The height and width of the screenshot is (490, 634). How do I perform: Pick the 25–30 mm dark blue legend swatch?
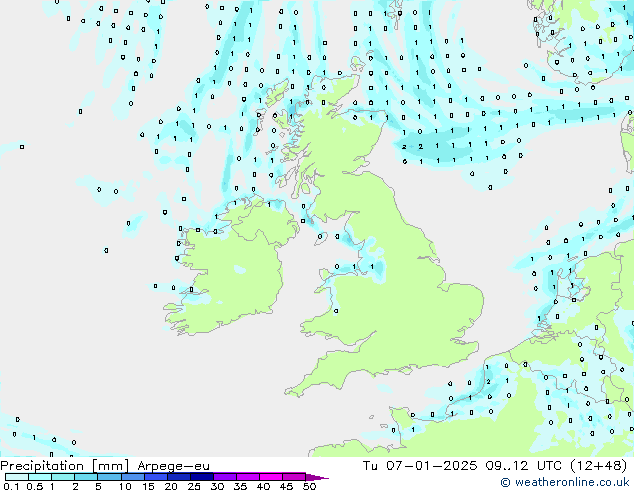pyautogui.click(x=201, y=477)
